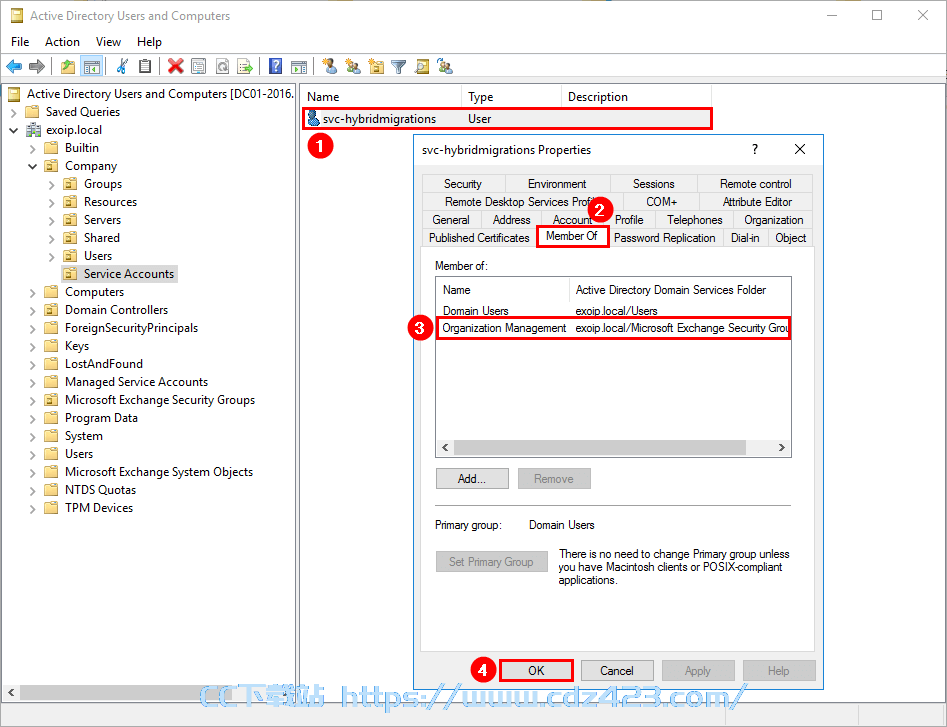This screenshot has width=947, height=727.
Task: Open the File menu
Action: (x=20, y=42)
